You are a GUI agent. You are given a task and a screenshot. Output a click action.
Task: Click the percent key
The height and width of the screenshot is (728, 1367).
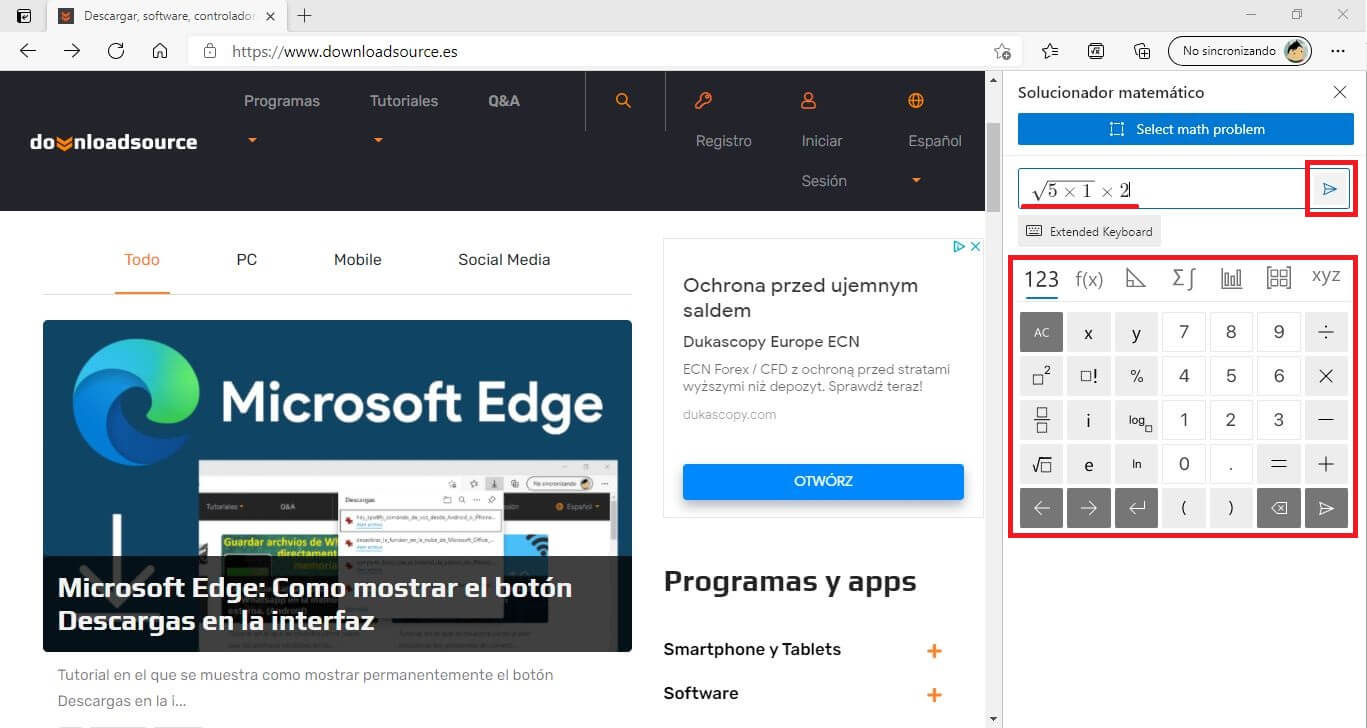click(x=1136, y=377)
